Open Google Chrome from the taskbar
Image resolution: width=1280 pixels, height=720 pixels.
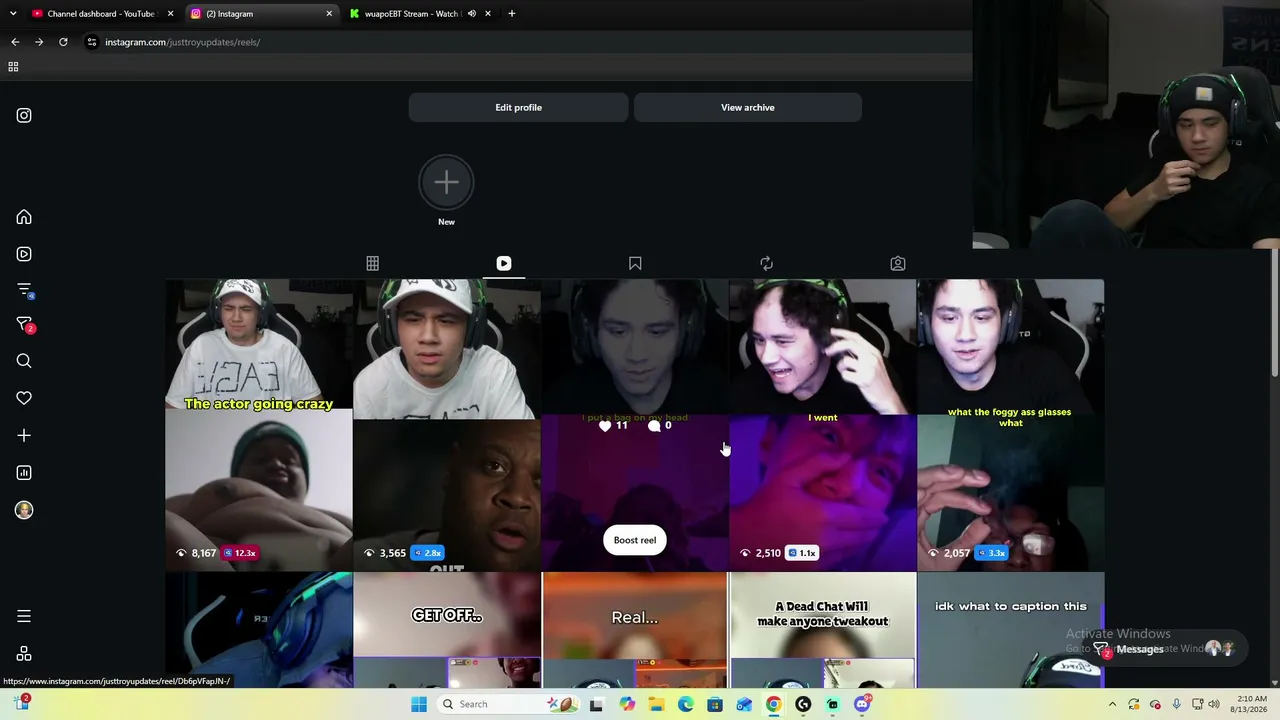click(773, 704)
